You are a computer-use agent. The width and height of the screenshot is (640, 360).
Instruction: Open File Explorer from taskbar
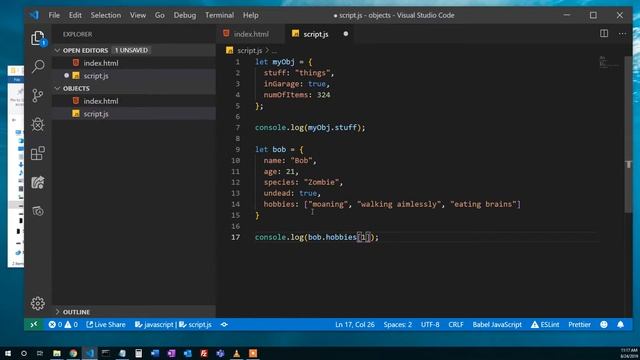(57, 353)
